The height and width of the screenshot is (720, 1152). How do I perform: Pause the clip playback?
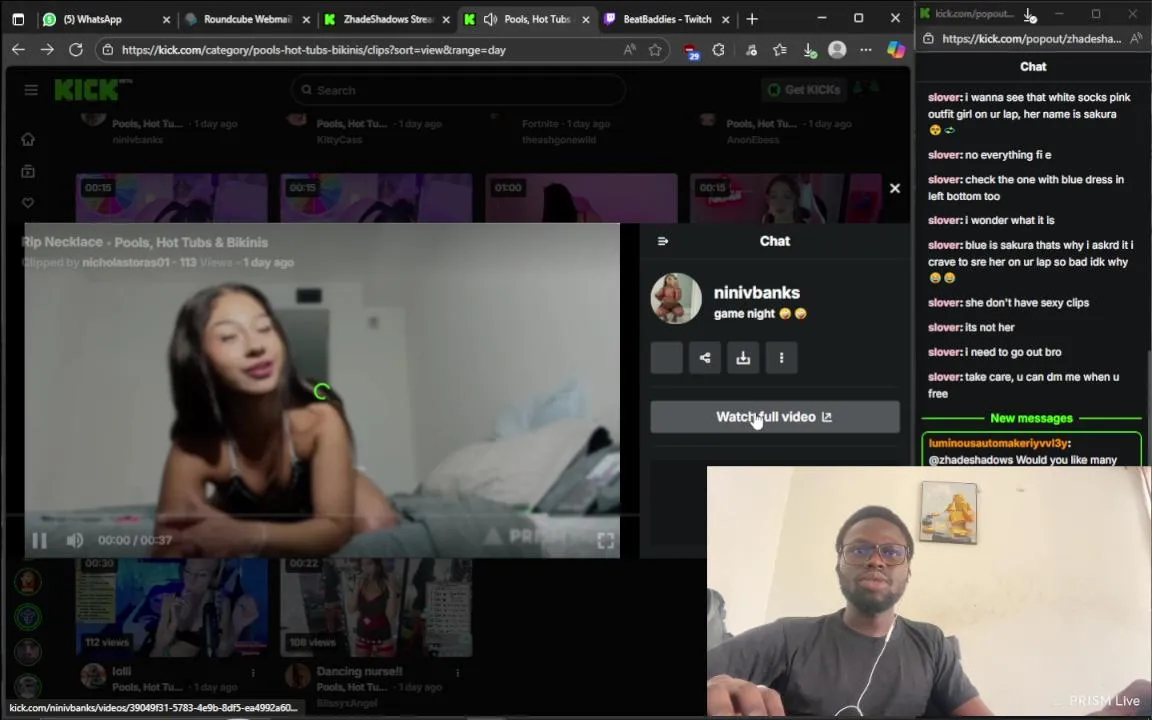click(x=40, y=541)
